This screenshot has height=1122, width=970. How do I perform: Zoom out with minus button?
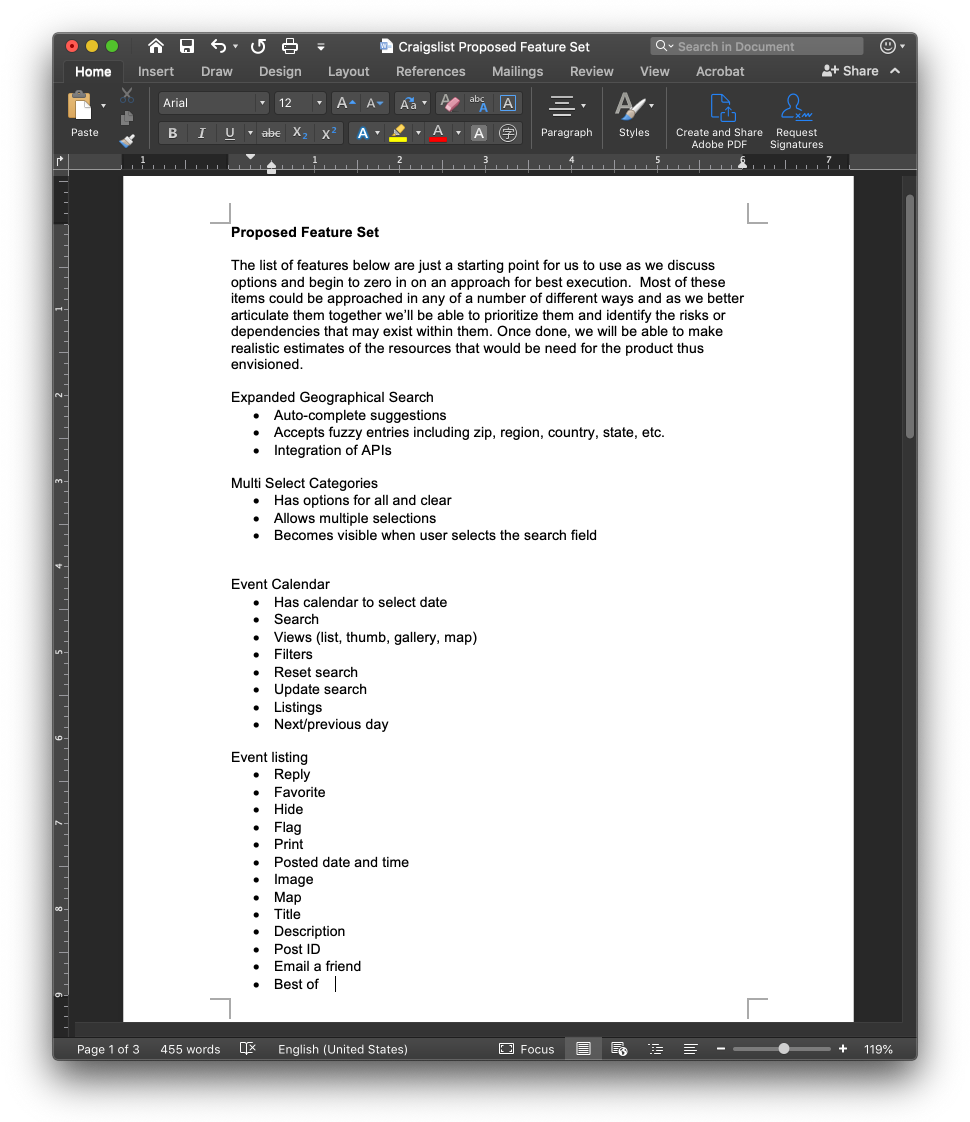coord(721,1049)
